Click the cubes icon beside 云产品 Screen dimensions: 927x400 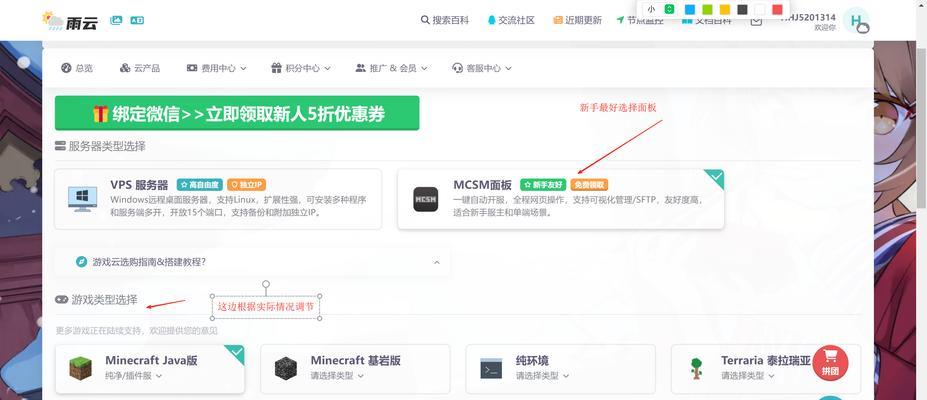[x=125, y=68]
